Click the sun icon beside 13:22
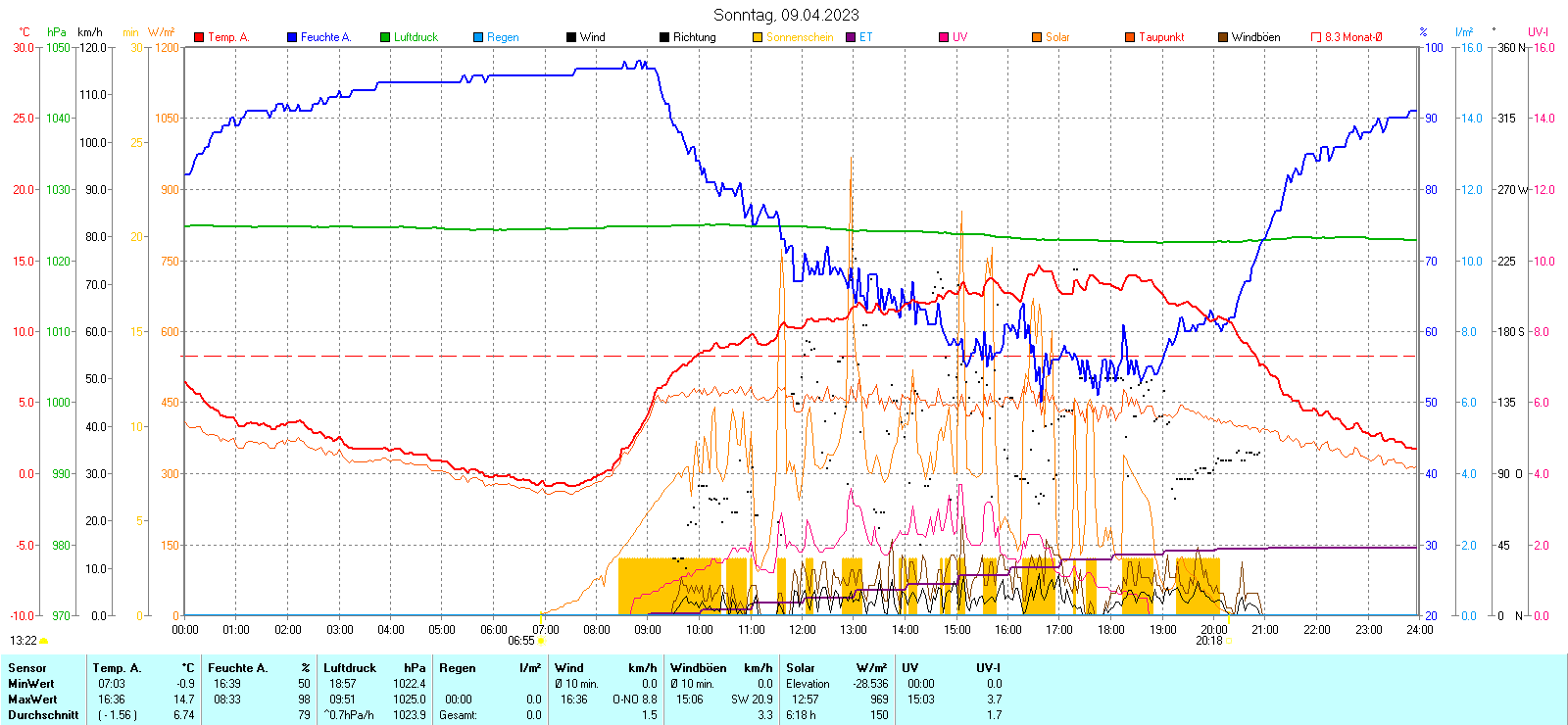The height and width of the screenshot is (725, 1568). click(44, 641)
